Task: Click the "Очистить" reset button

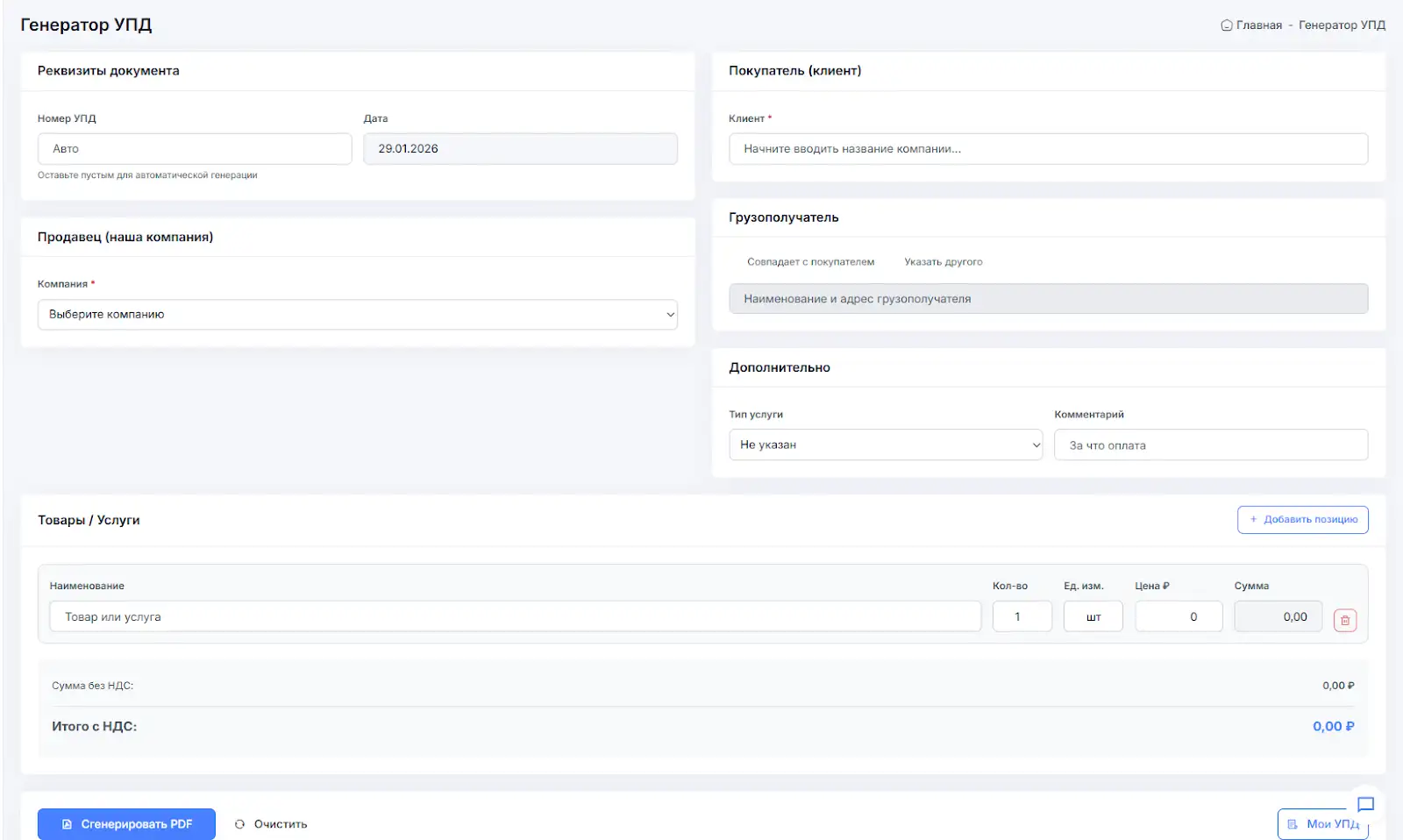Action: point(271,824)
